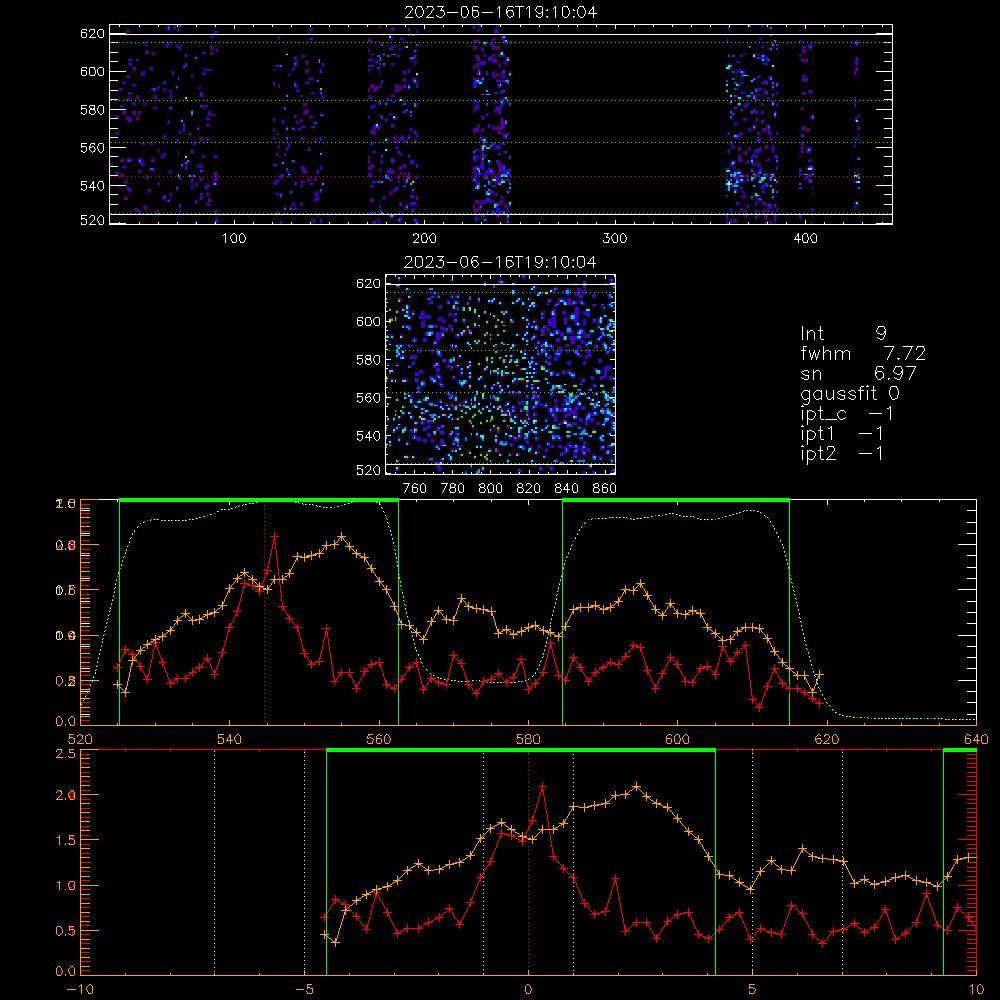Viewport: 1000px width, 1000px height.
Task: Click x-axis label 0 on bottom plot
Action: 528,989
